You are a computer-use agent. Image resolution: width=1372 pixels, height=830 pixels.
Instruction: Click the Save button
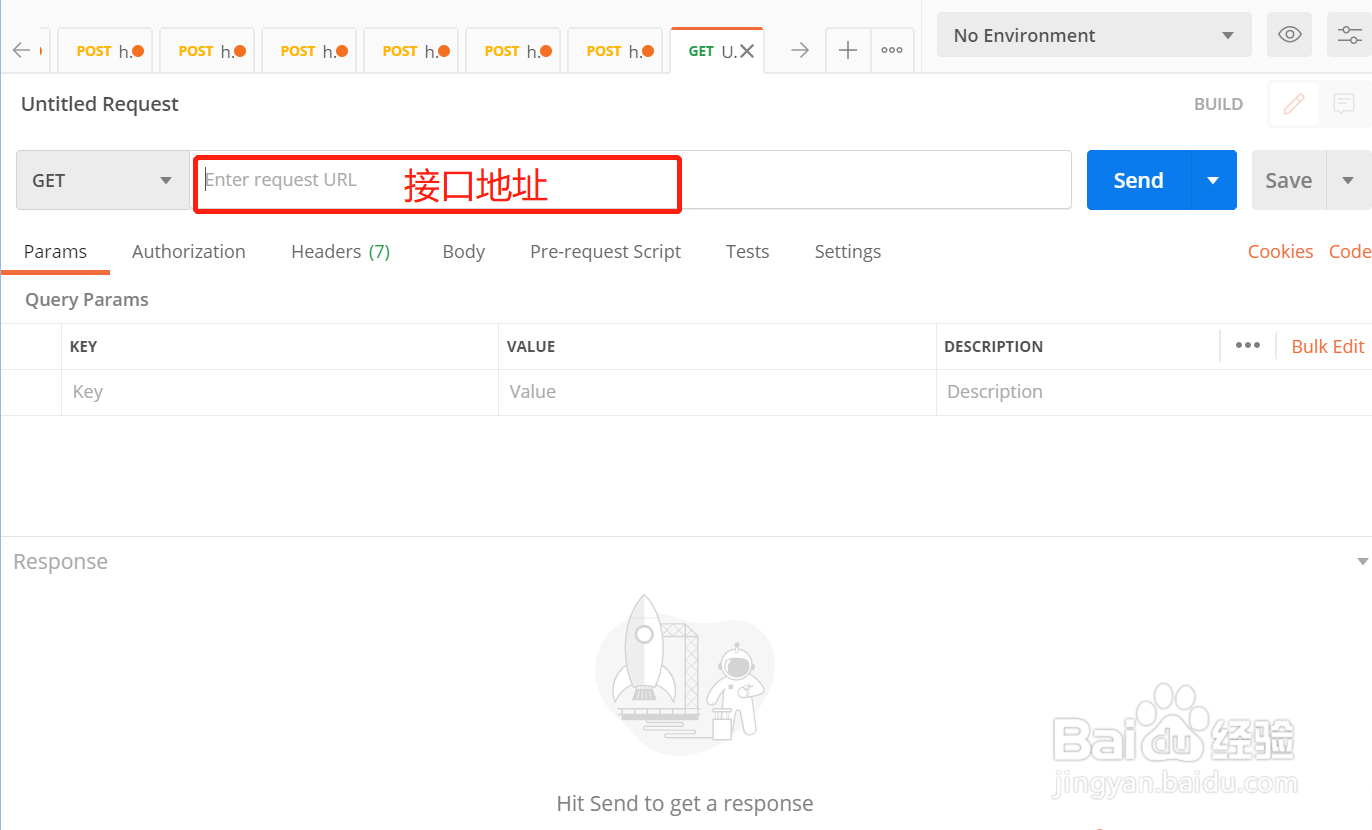click(x=1289, y=180)
